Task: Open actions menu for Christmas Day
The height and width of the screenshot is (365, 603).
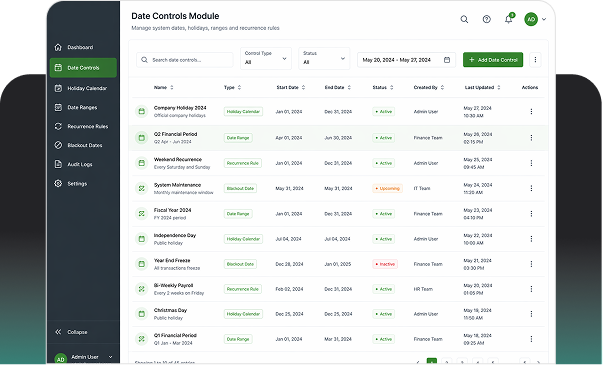Action: (x=531, y=314)
